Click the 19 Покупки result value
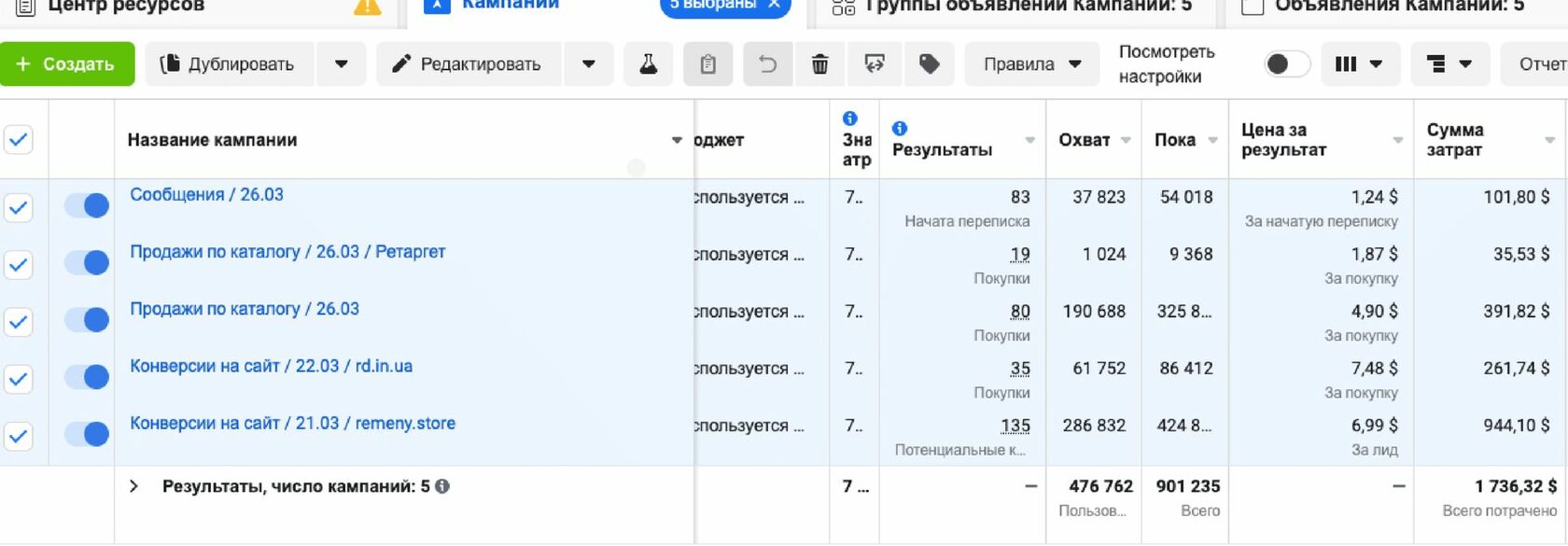Viewport: 1568px width, 546px height. click(1020, 254)
